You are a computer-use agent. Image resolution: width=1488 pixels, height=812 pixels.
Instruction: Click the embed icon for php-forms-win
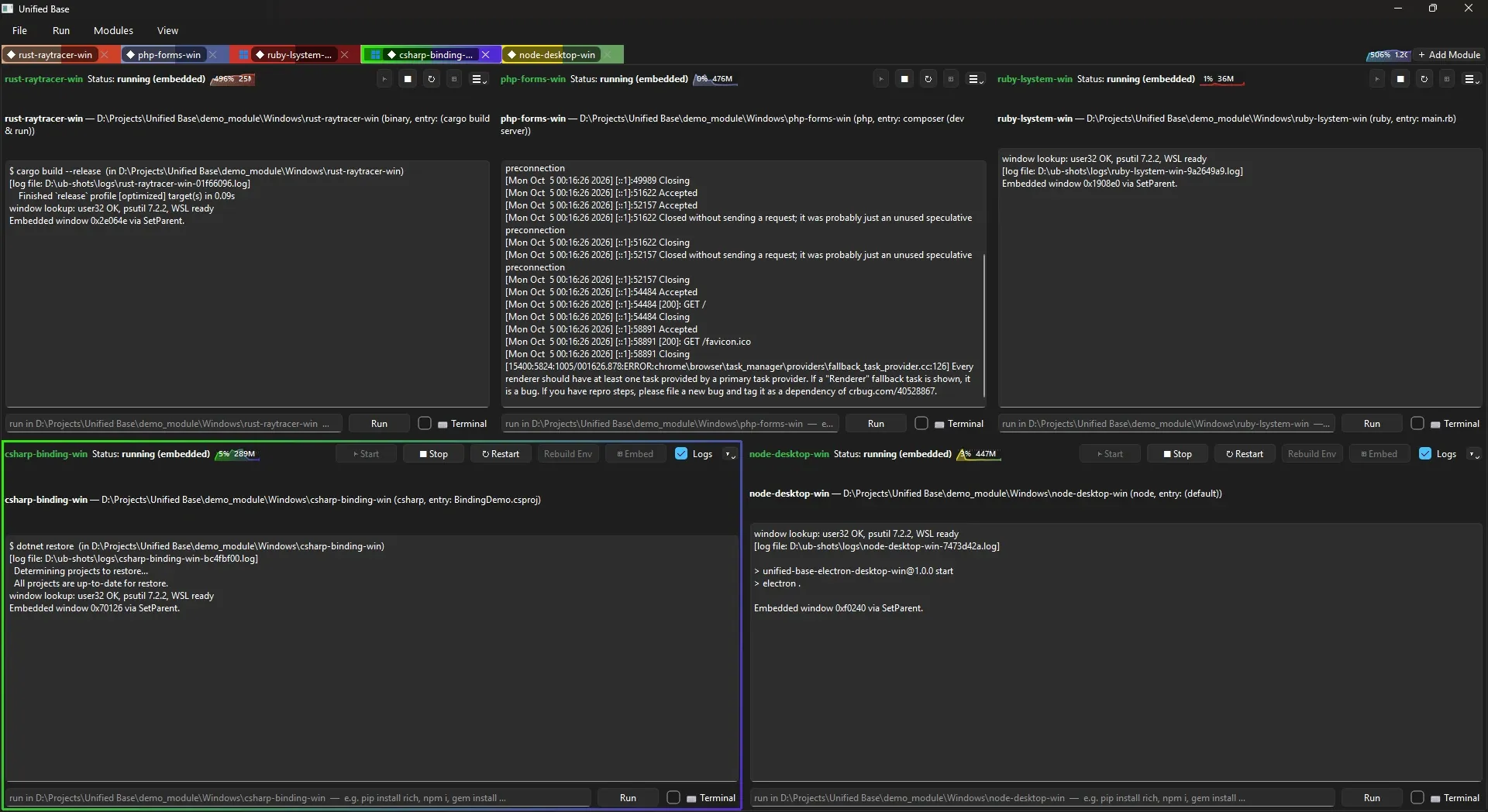point(951,79)
